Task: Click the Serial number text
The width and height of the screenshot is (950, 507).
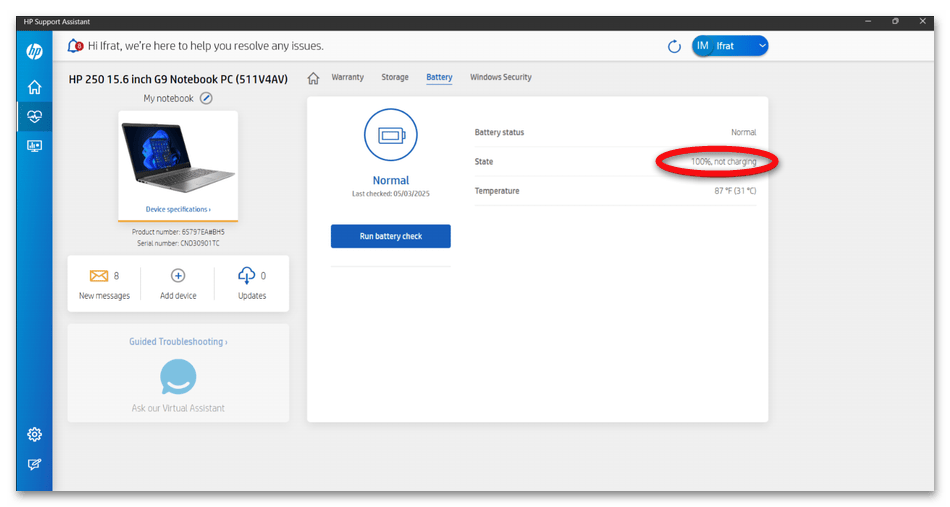Action: coord(178,244)
